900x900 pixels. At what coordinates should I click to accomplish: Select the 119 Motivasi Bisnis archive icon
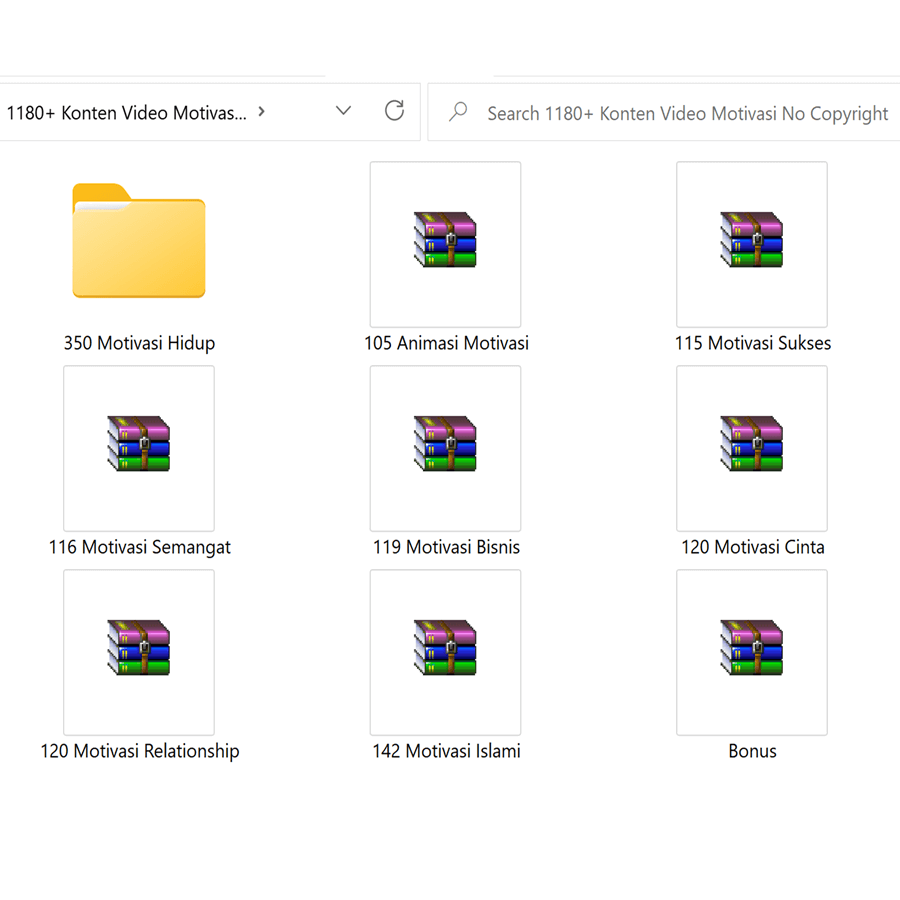(445, 448)
